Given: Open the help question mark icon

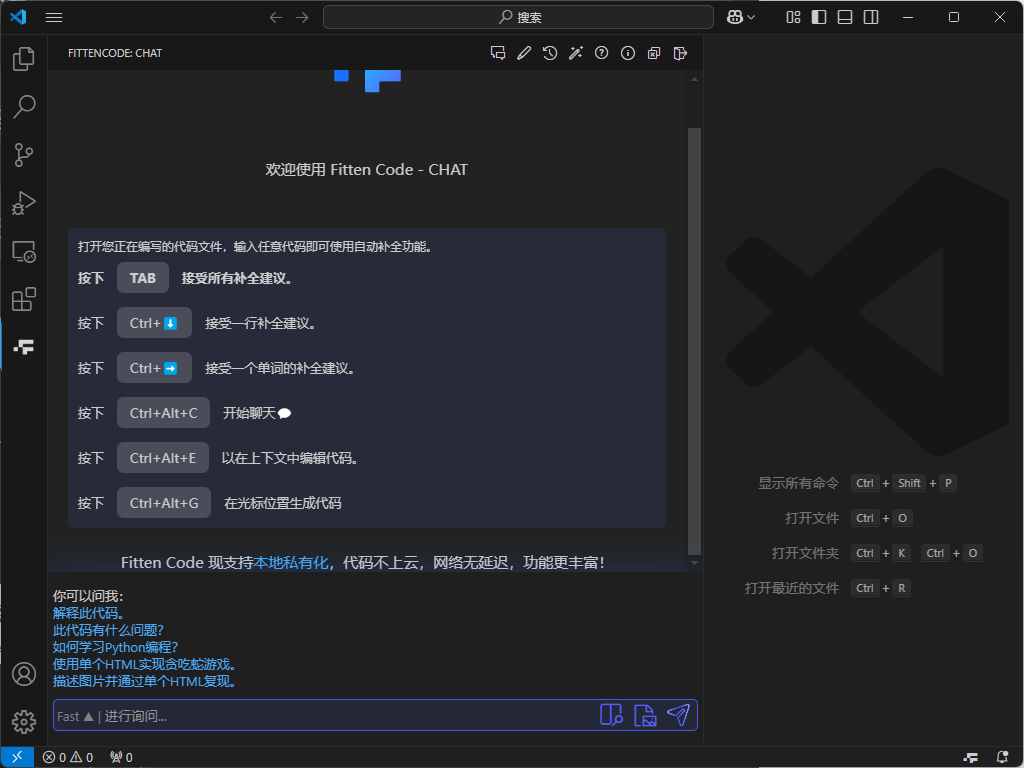Looking at the screenshot, I should coord(601,53).
